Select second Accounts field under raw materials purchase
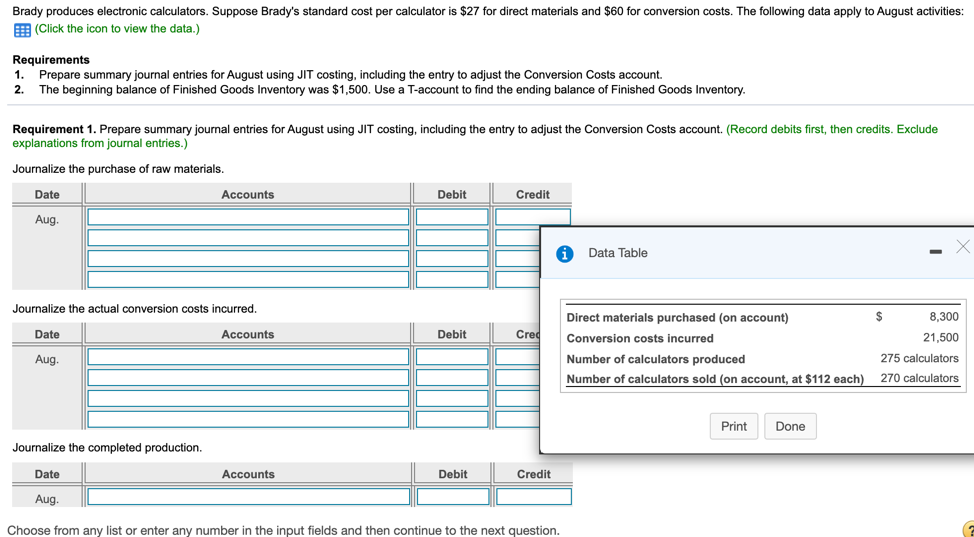Screen dimensions: 974x537 pyautogui.click(x=248, y=238)
